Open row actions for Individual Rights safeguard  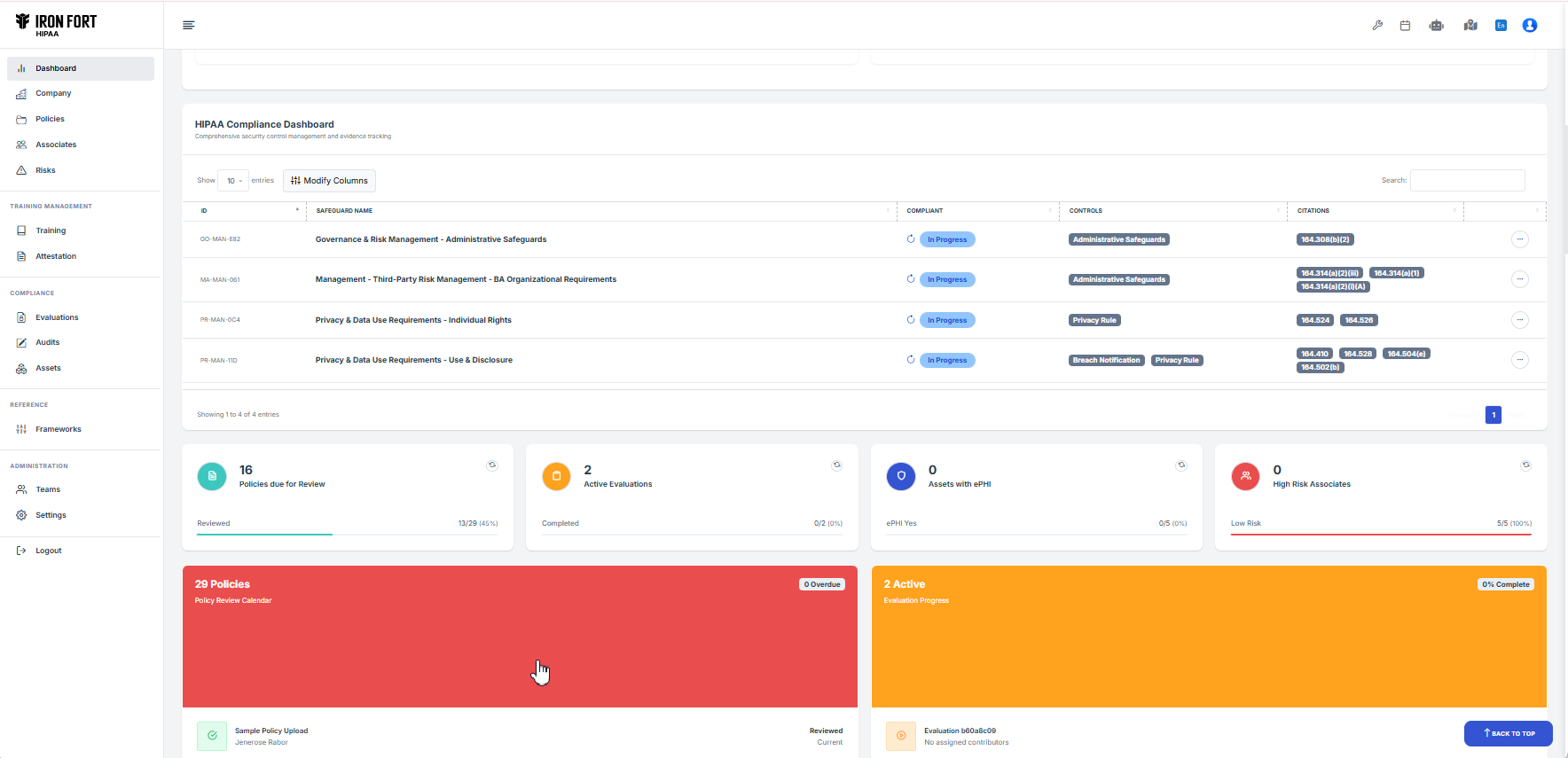point(1519,320)
